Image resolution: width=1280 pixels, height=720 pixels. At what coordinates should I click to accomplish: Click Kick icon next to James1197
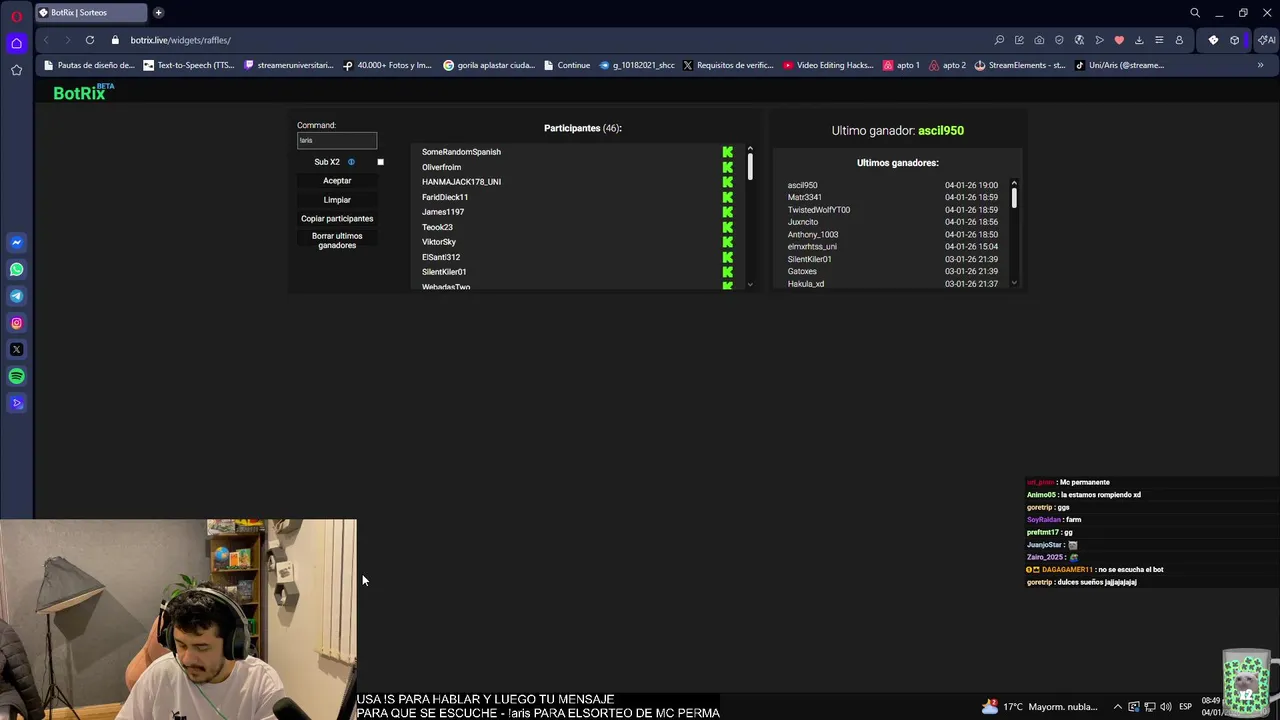point(728,212)
